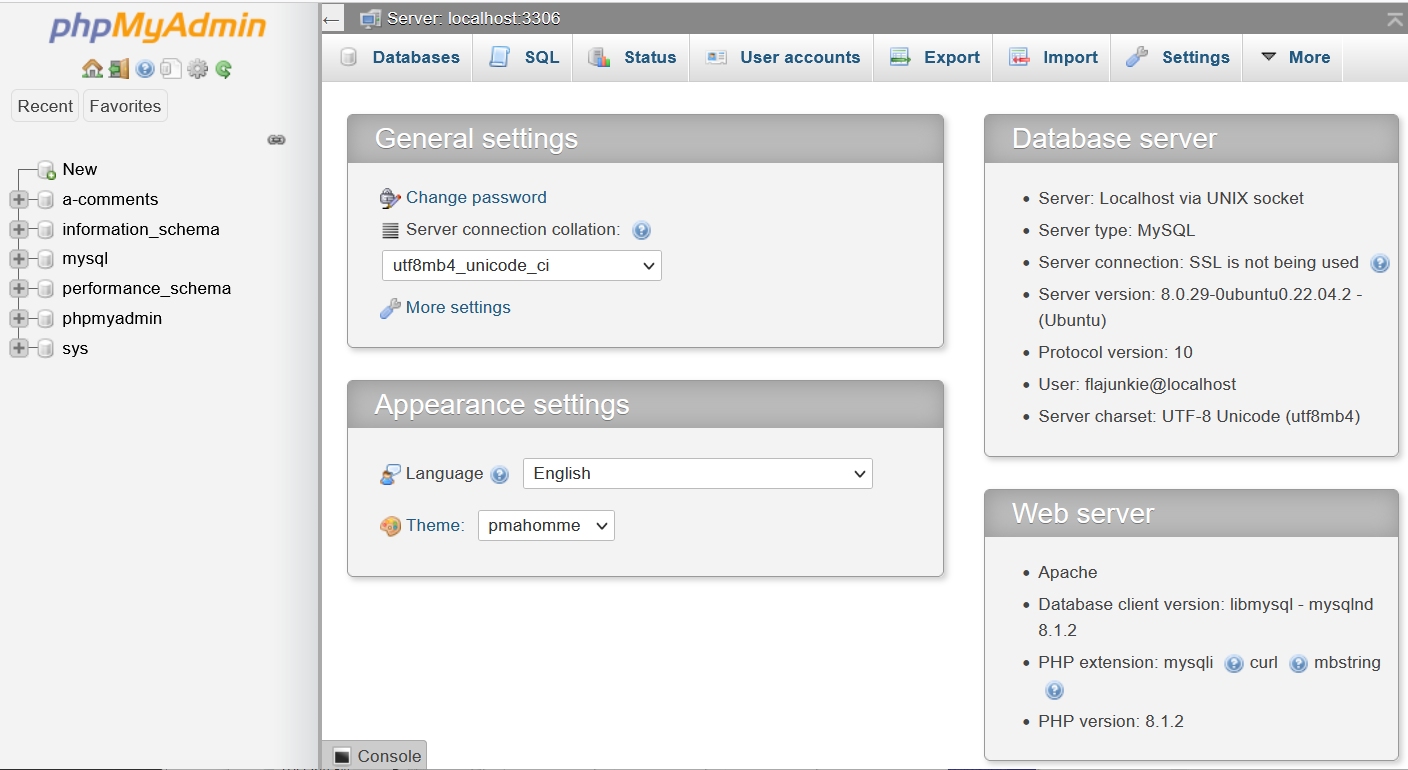Image resolution: width=1408 pixels, height=770 pixels.
Task: Click the phpMyAdmin logo
Action: [158, 27]
